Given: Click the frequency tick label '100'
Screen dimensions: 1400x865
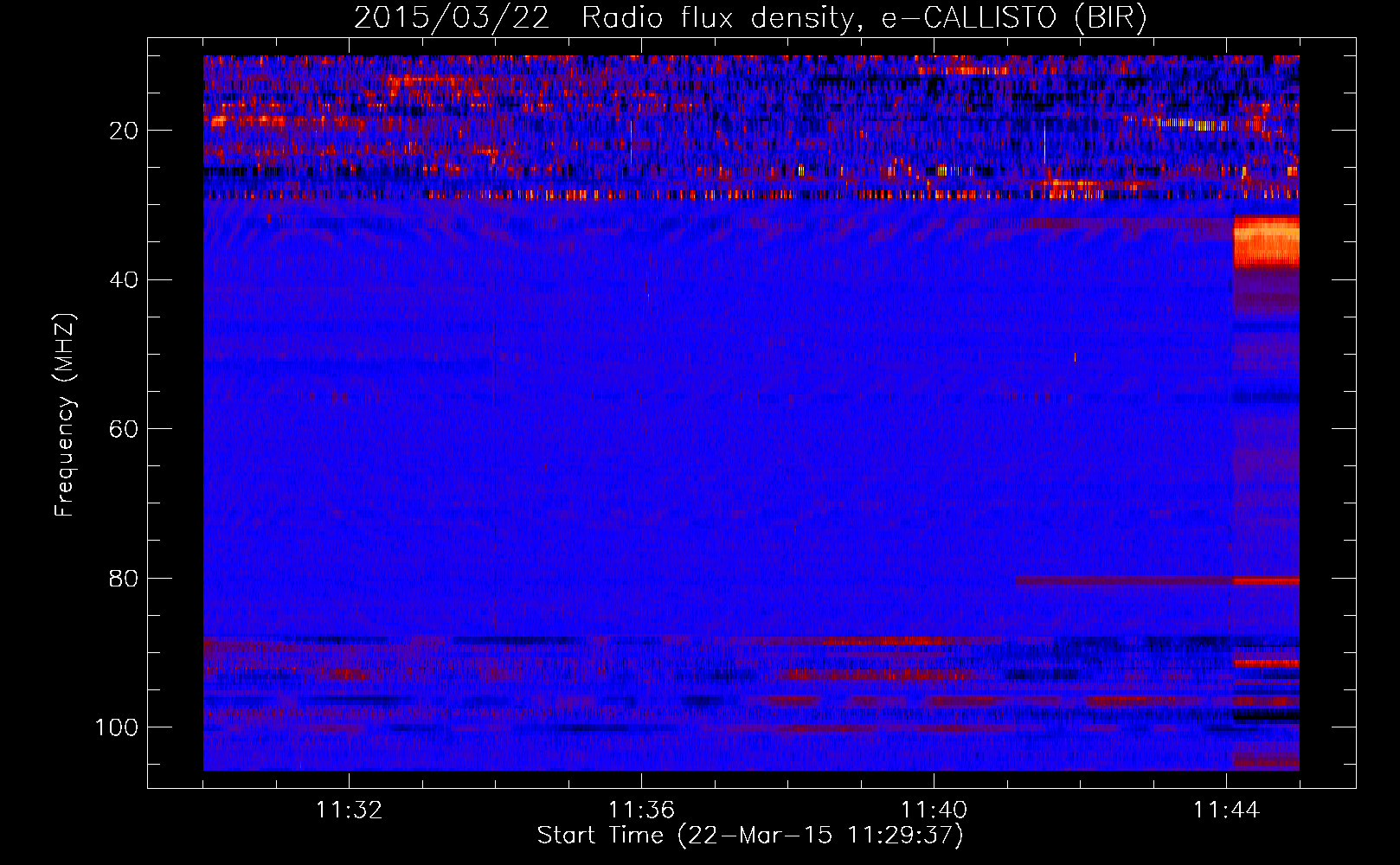Looking at the screenshot, I should [x=118, y=727].
